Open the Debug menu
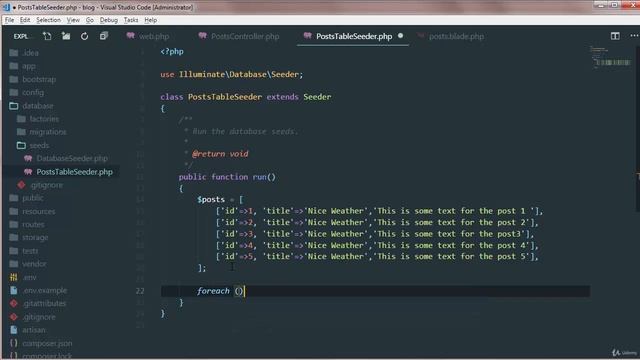The height and width of the screenshot is (360, 640). (109, 20)
